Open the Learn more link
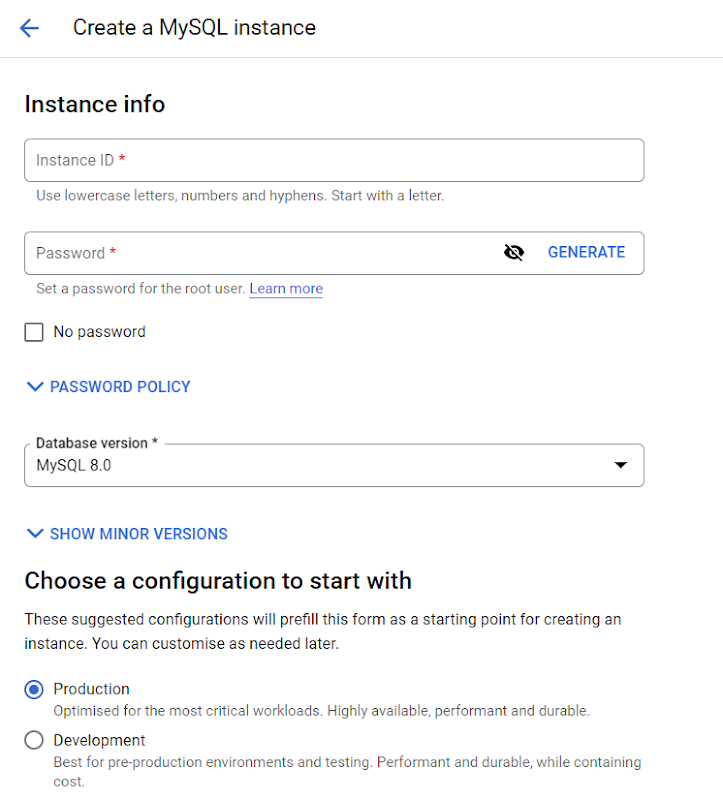The height and width of the screenshot is (800, 723). coord(286,289)
